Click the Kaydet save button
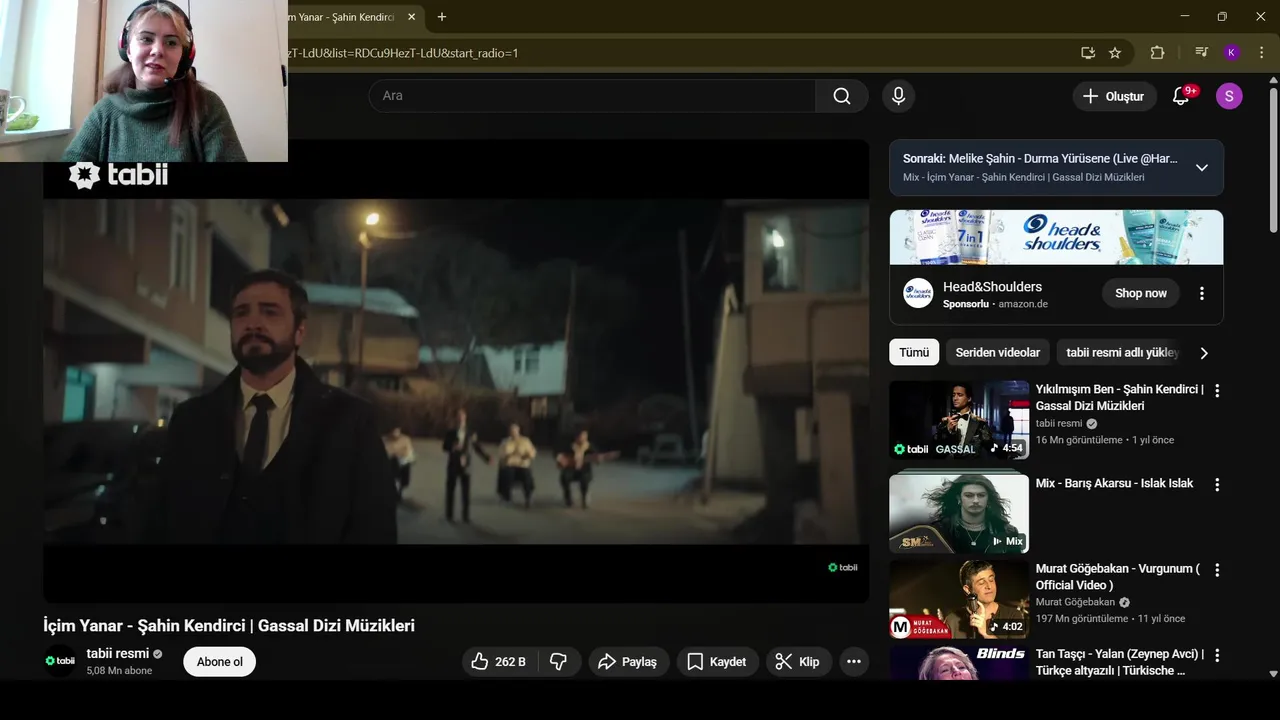The image size is (1280, 720). coord(716,661)
